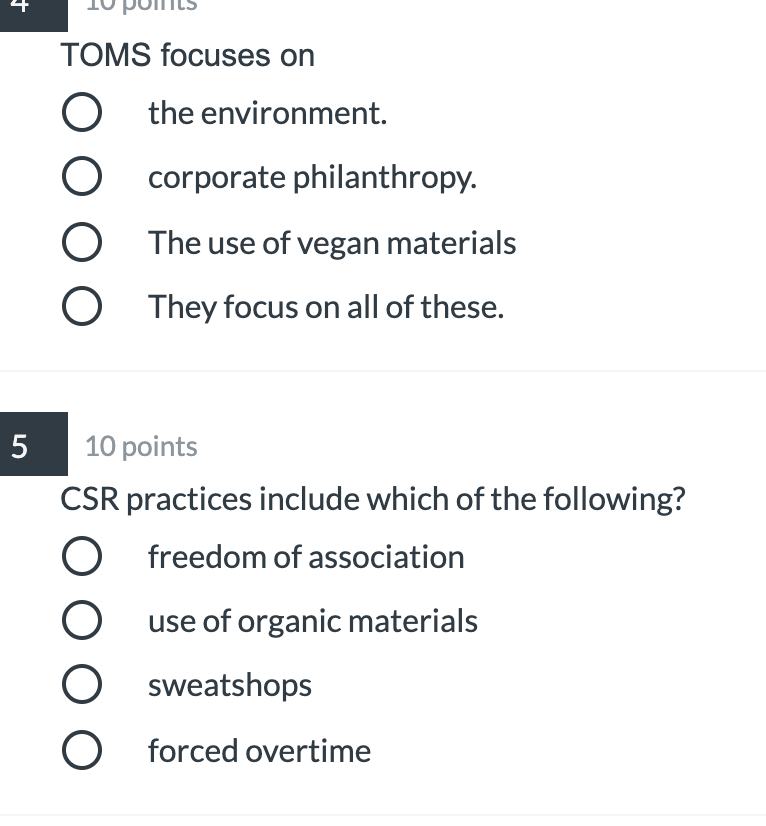
Task: Select "They focus on all of these."
Action: click(x=81, y=306)
